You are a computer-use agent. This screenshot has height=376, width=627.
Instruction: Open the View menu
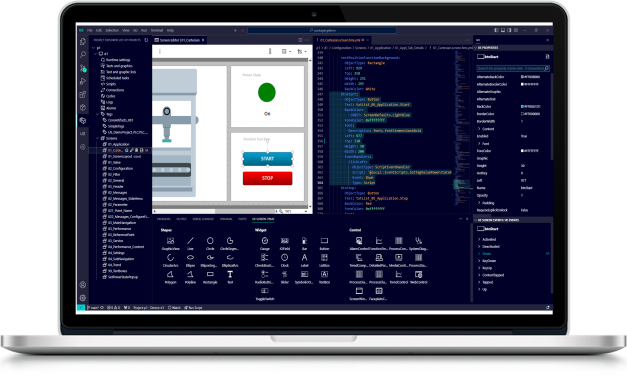tap(126, 30)
